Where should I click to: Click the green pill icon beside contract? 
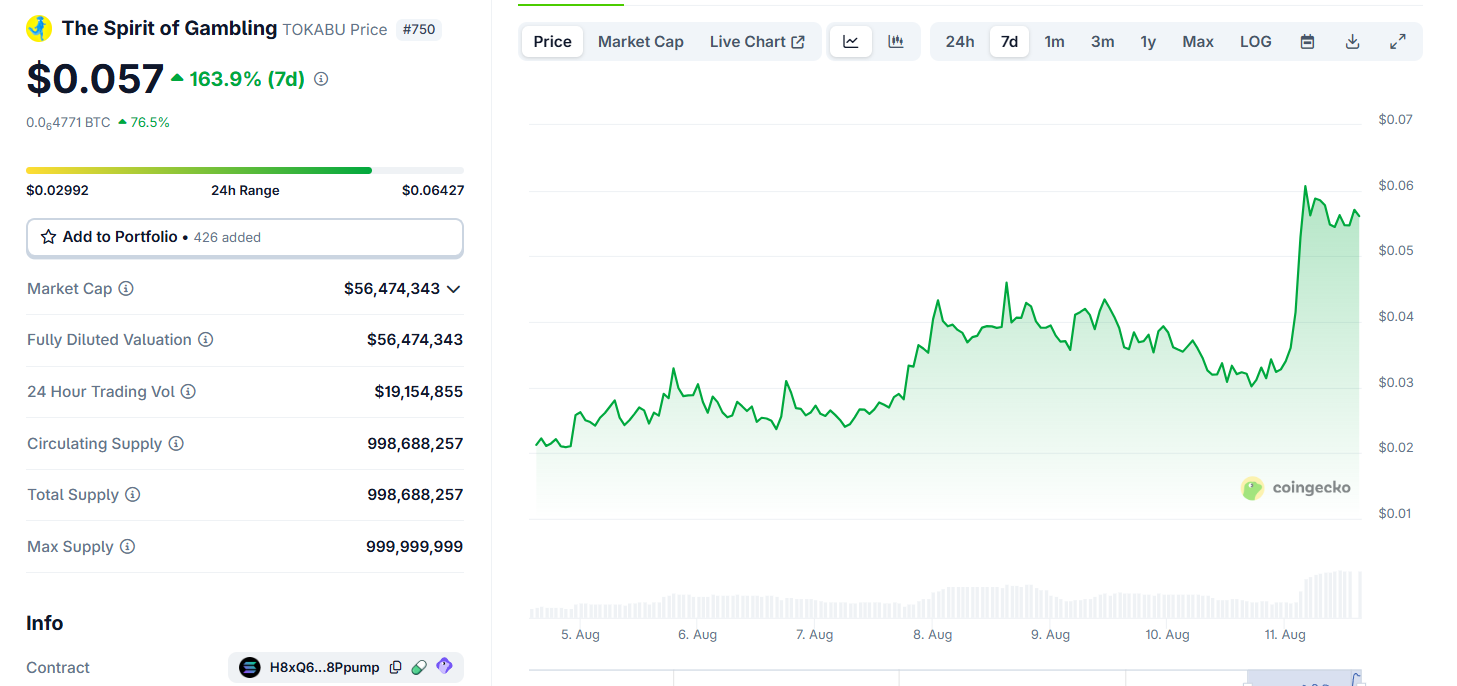(419, 667)
